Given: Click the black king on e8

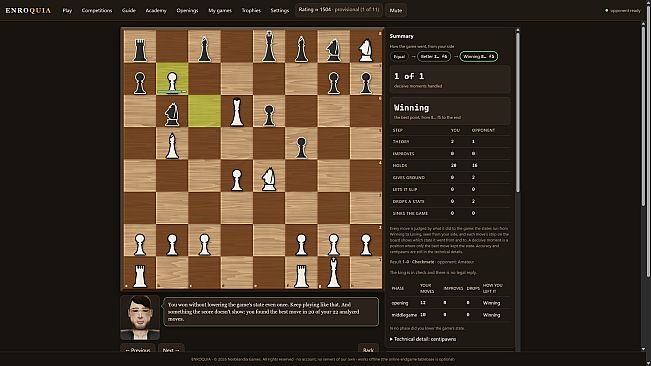Looking at the screenshot, I should 269,46.
